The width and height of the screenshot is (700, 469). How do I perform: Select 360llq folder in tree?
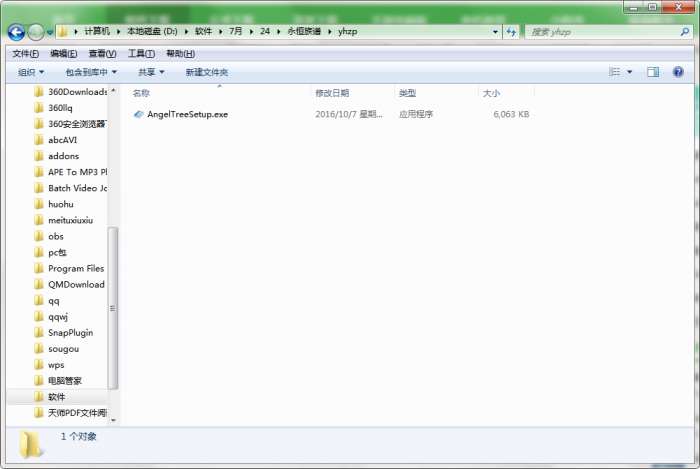point(54,108)
